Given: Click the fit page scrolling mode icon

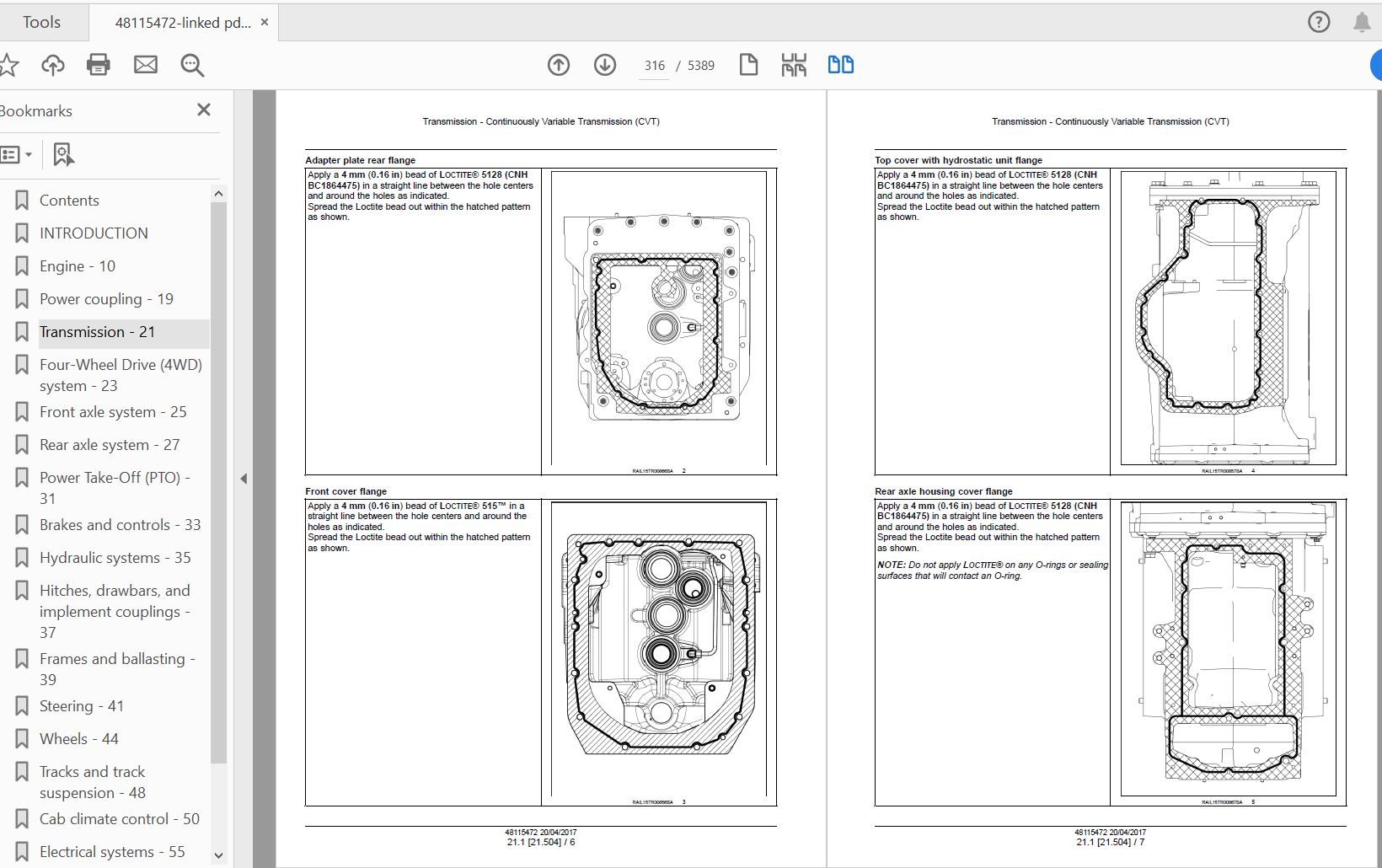Looking at the screenshot, I should click(794, 65).
